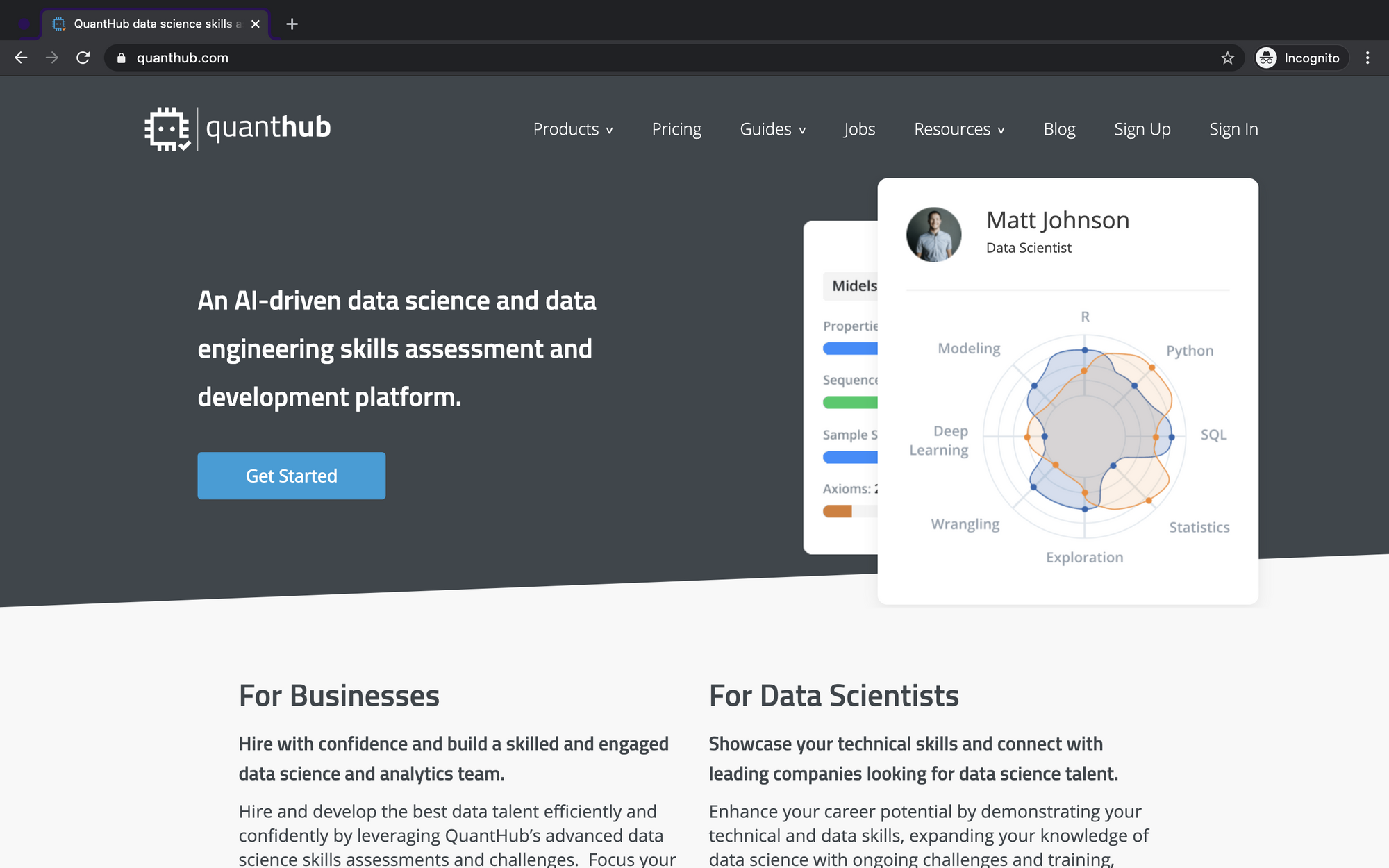Click the Deep Learning chart label
The image size is (1389, 868).
tap(939, 440)
